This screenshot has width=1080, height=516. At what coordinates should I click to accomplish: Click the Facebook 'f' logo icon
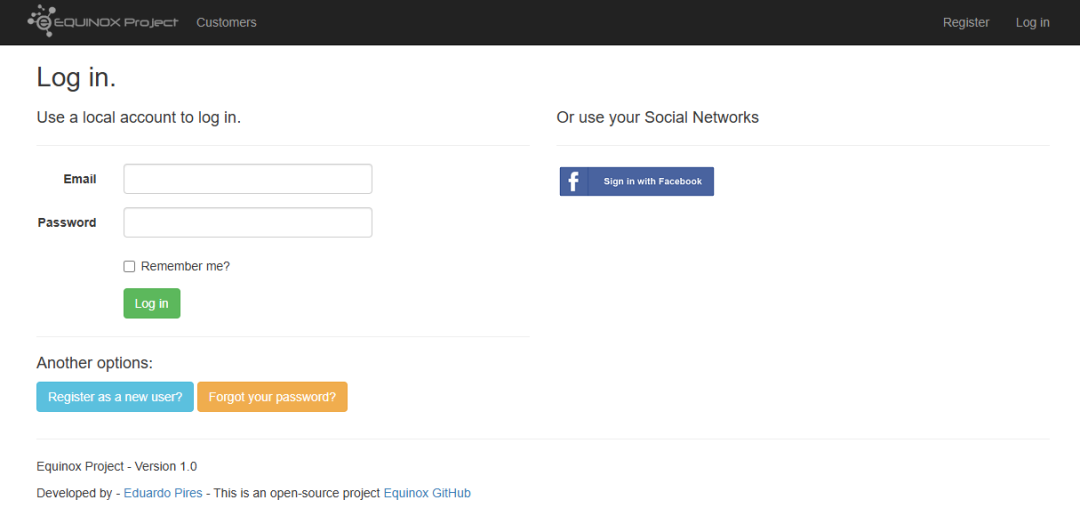click(x=574, y=181)
